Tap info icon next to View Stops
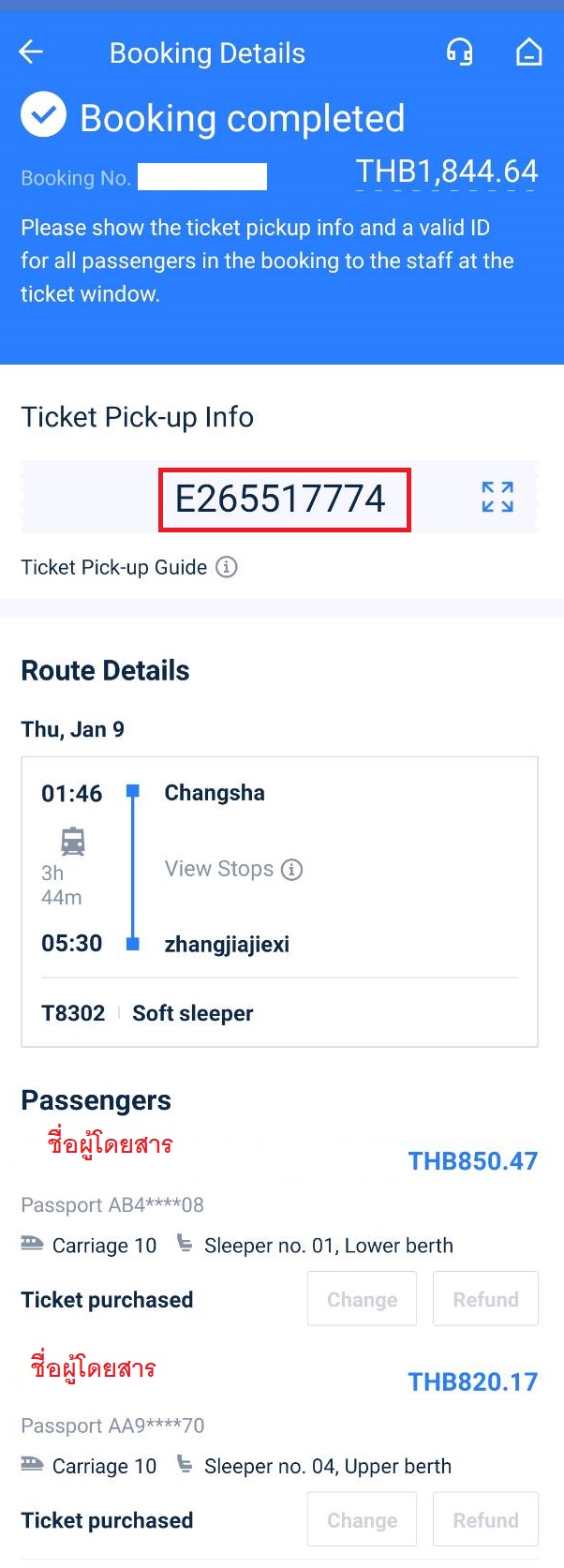This screenshot has height=1568, width=564. pyautogui.click(x=292, y=870)
